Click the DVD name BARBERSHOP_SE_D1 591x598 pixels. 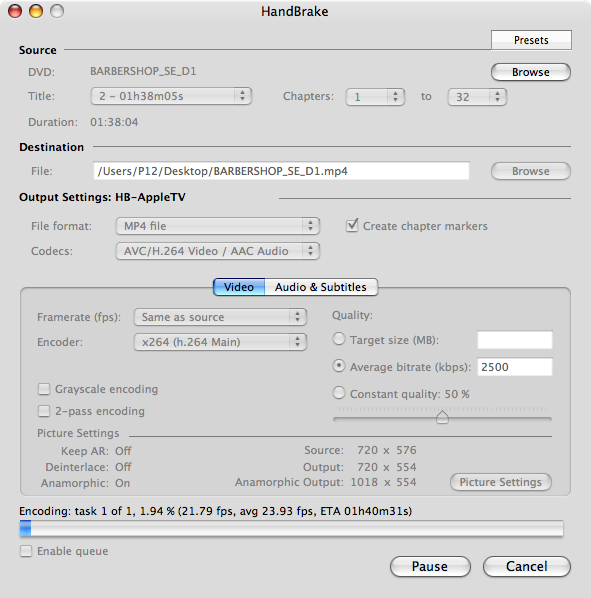point(143,71)
